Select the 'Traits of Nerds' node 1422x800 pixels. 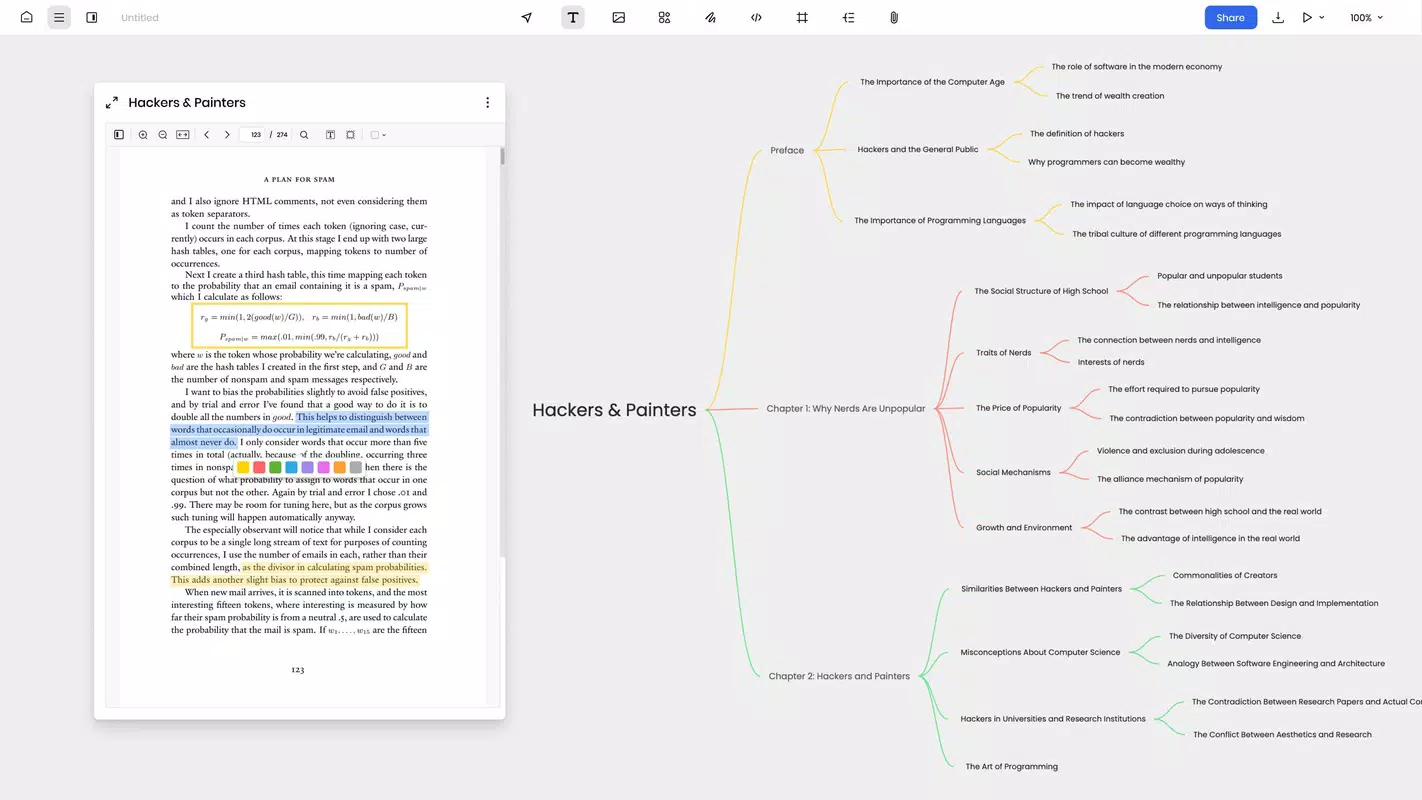click(x=1004, y=352)
